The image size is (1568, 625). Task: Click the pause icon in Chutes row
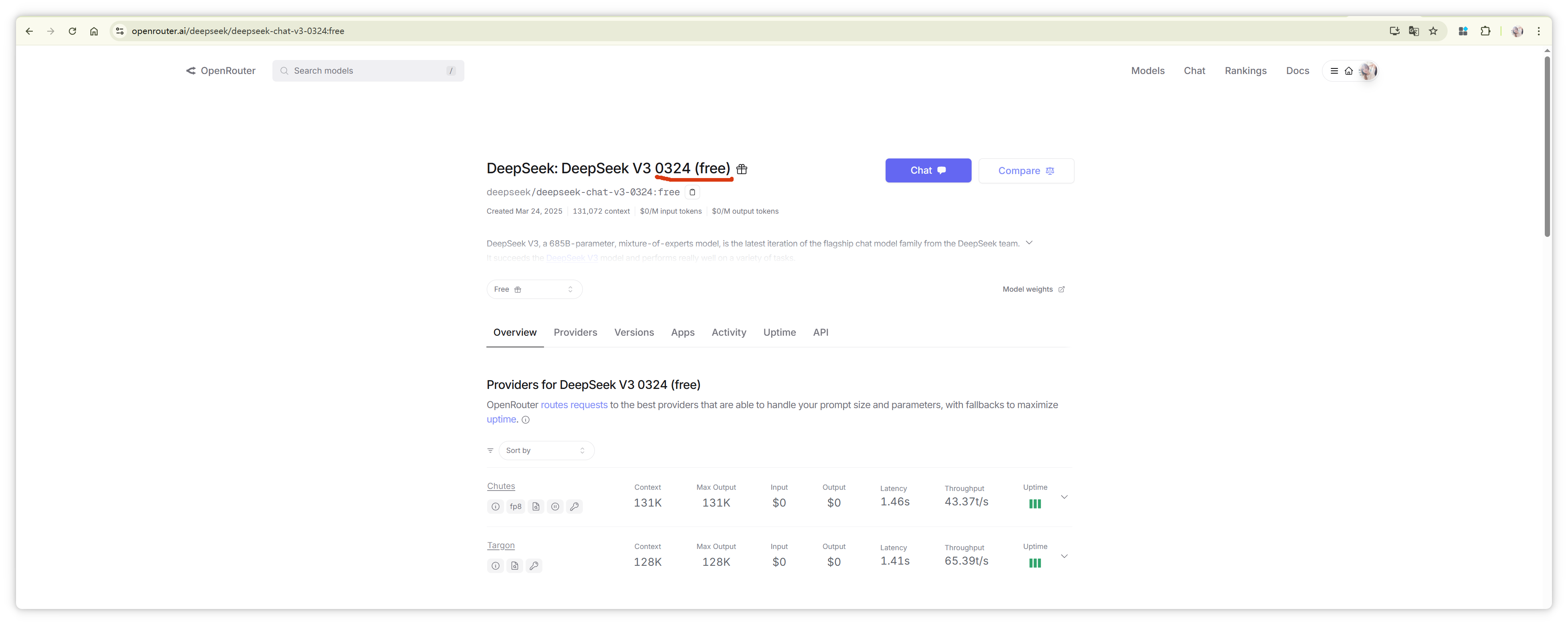[554, 506]
